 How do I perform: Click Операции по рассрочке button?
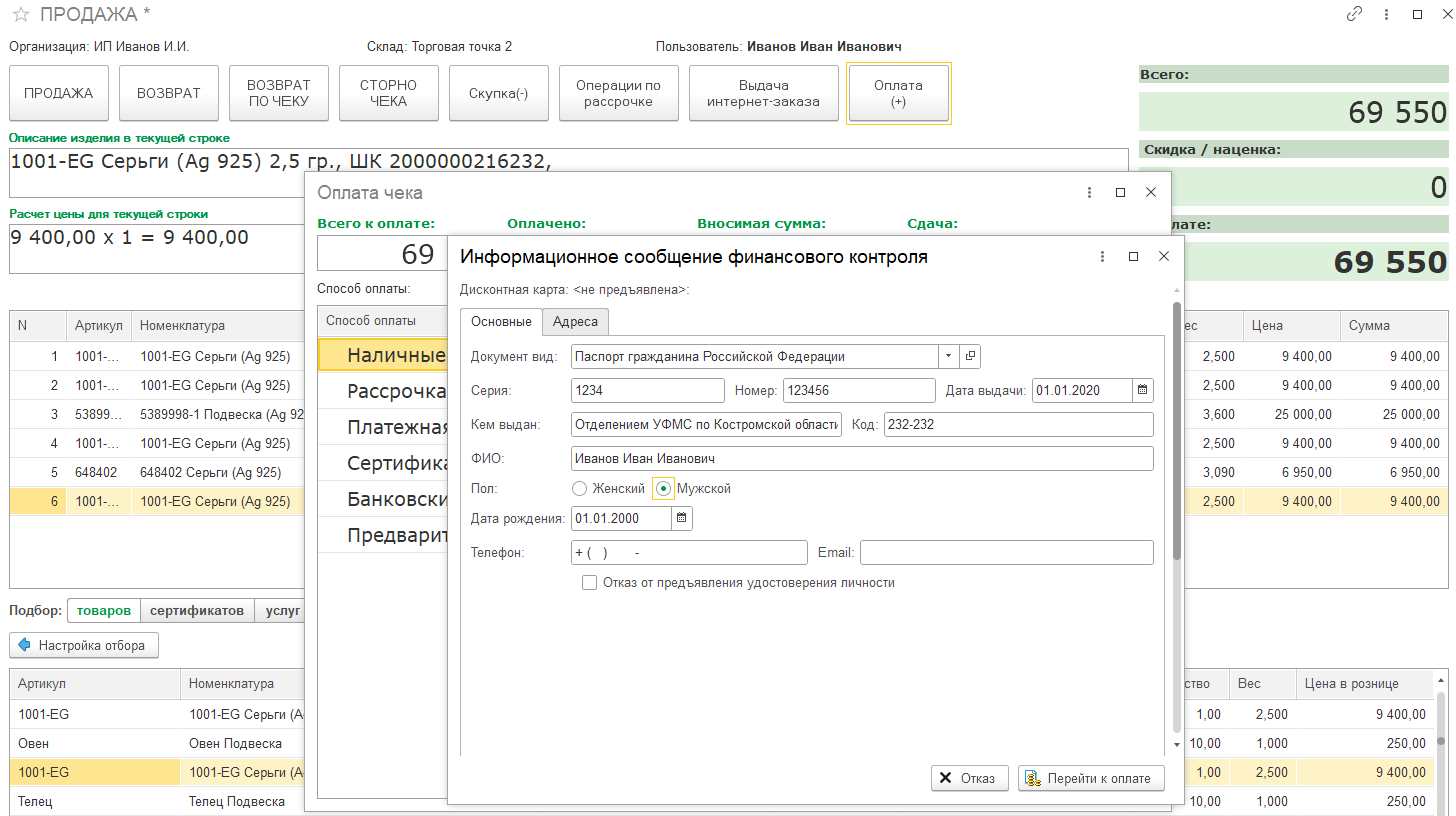point(618,94)
